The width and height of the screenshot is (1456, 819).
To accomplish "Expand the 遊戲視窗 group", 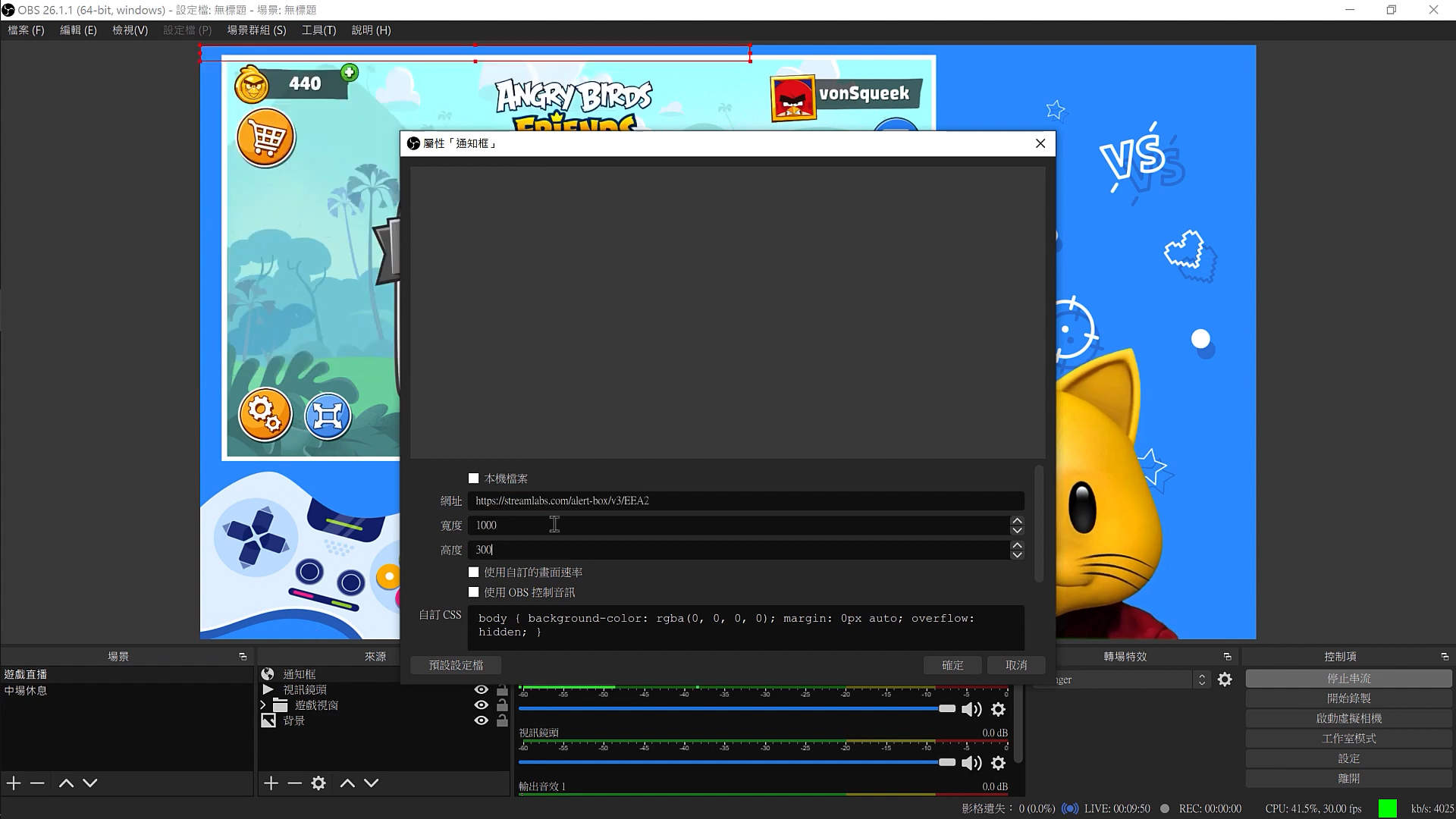I will pos(263,705).
